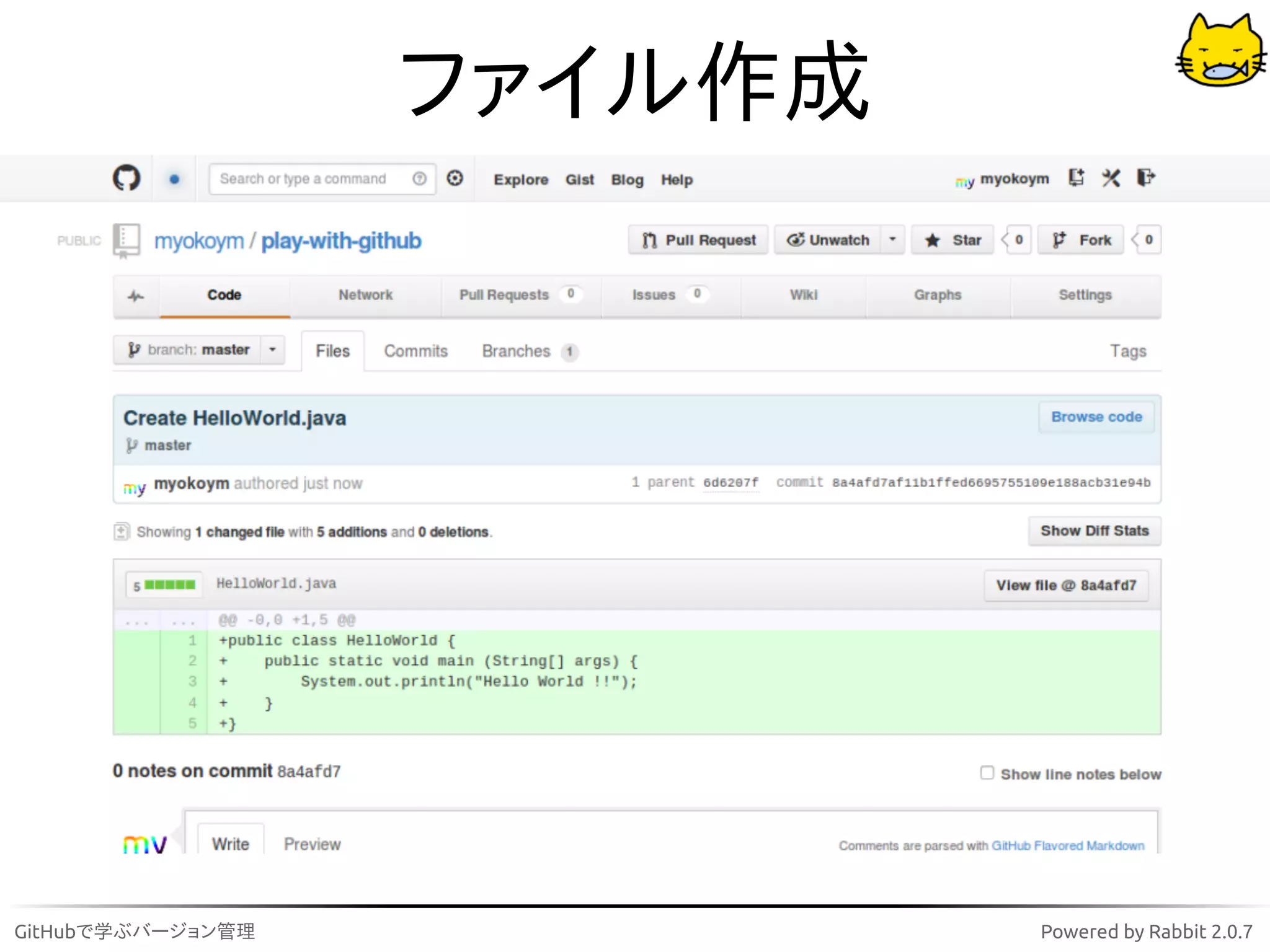Image resolution: width=1270 pixels, height=952 pixels.
Task: Open account settings tools icon
Action: 1111,178
